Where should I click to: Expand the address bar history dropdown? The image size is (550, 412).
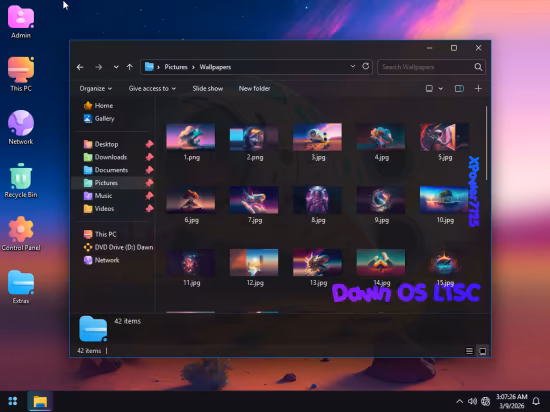click(x=353, y=66)
